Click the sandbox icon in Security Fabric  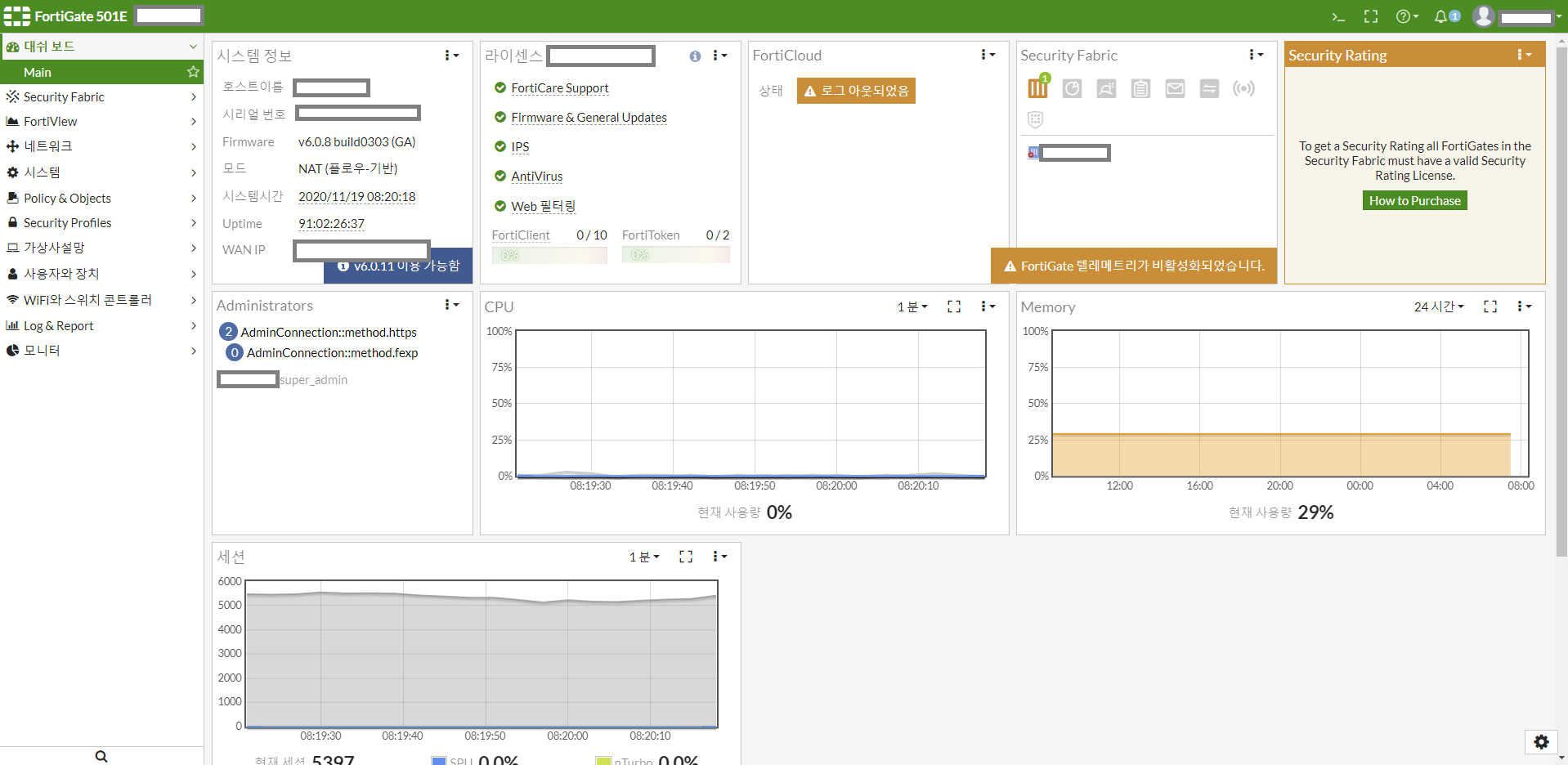tap(1106, 88)
